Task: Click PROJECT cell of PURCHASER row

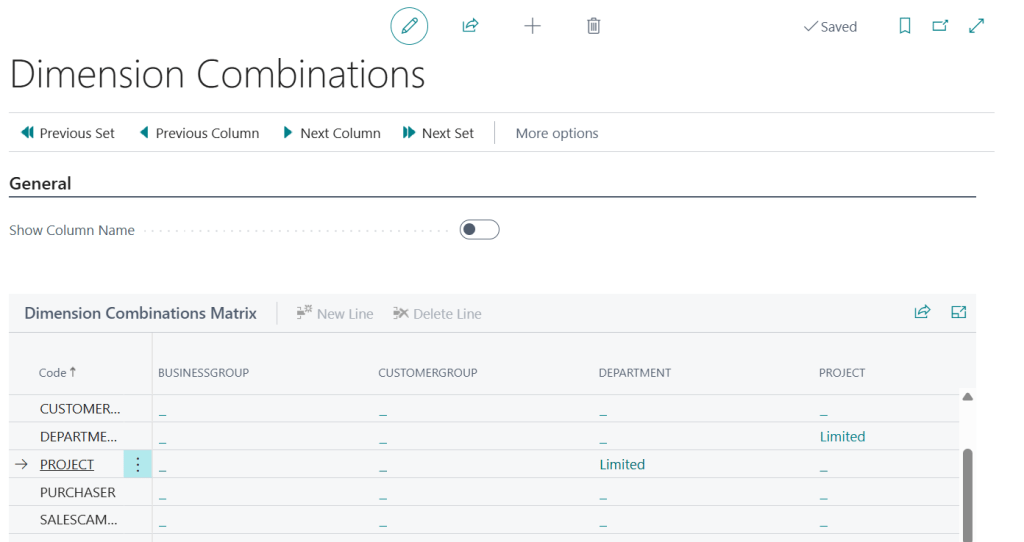Action: point(887,492)
